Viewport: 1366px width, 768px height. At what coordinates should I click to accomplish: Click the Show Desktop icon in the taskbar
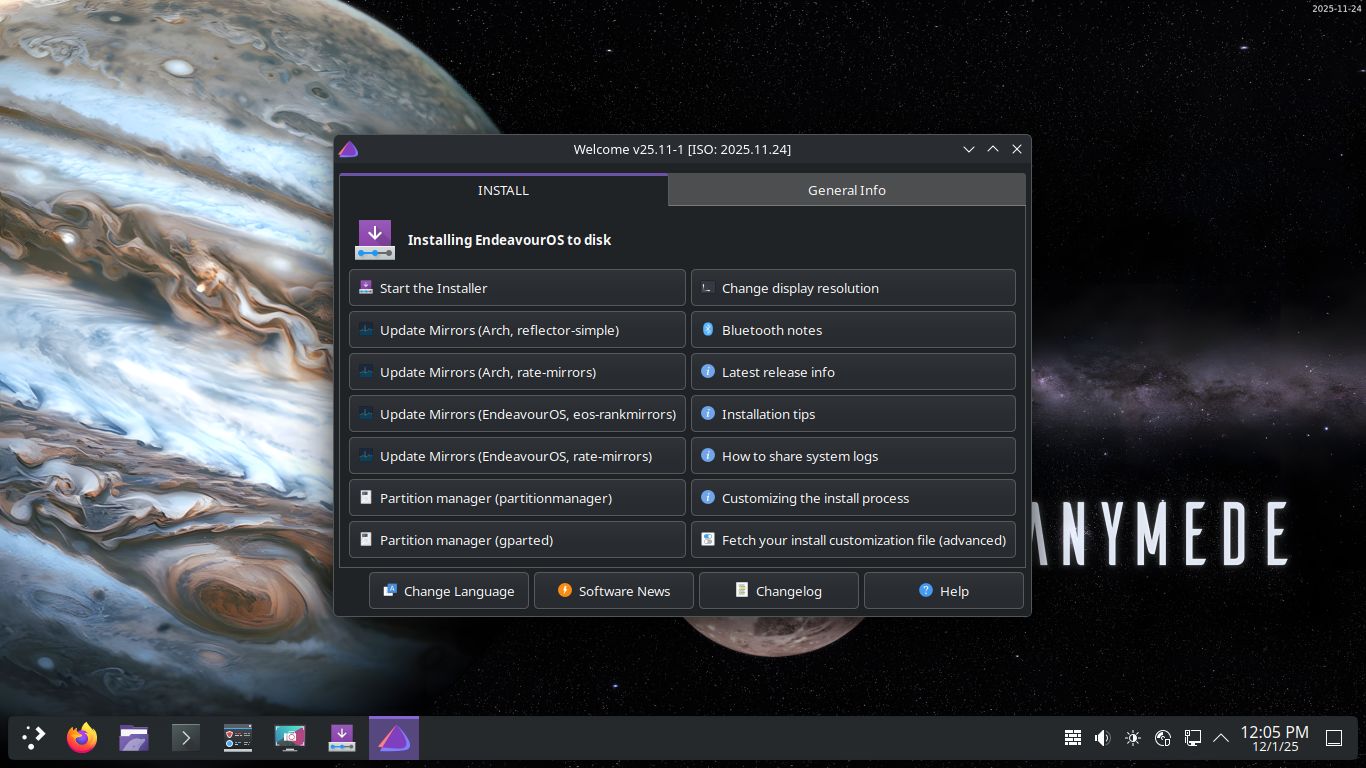click(1334, 738)
